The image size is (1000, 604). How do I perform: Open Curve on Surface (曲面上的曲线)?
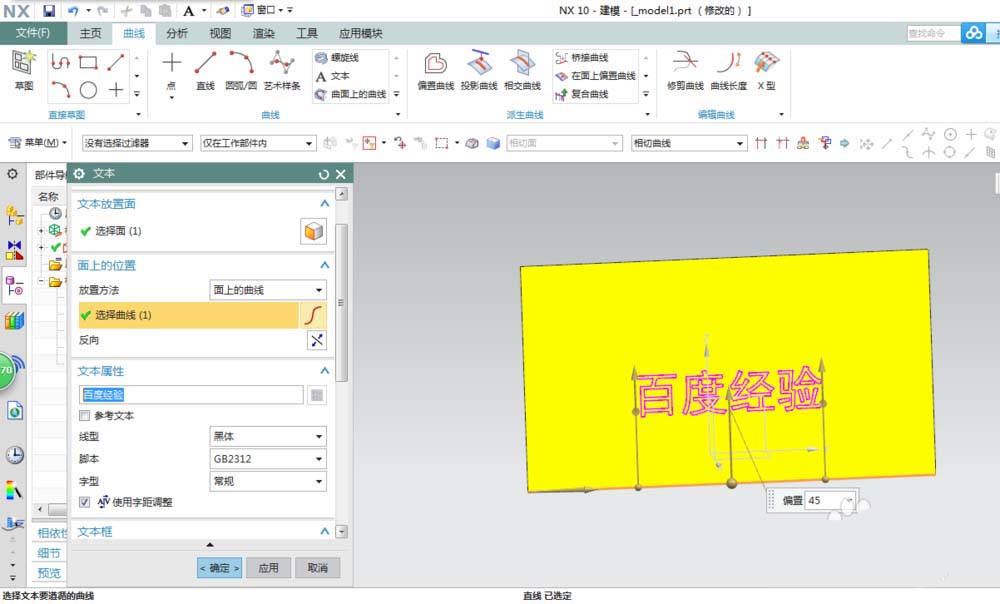pos(351,94)
